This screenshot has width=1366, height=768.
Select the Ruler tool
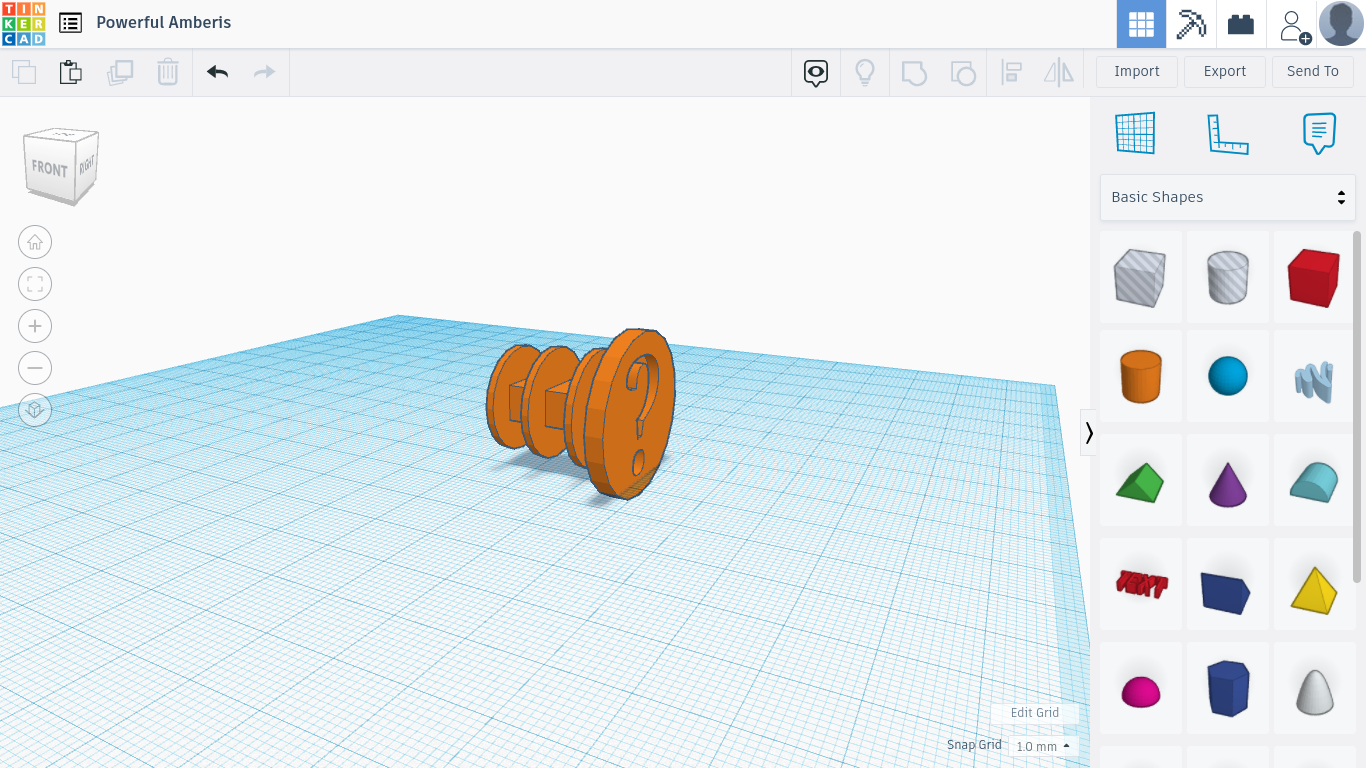pos(1228,134)
